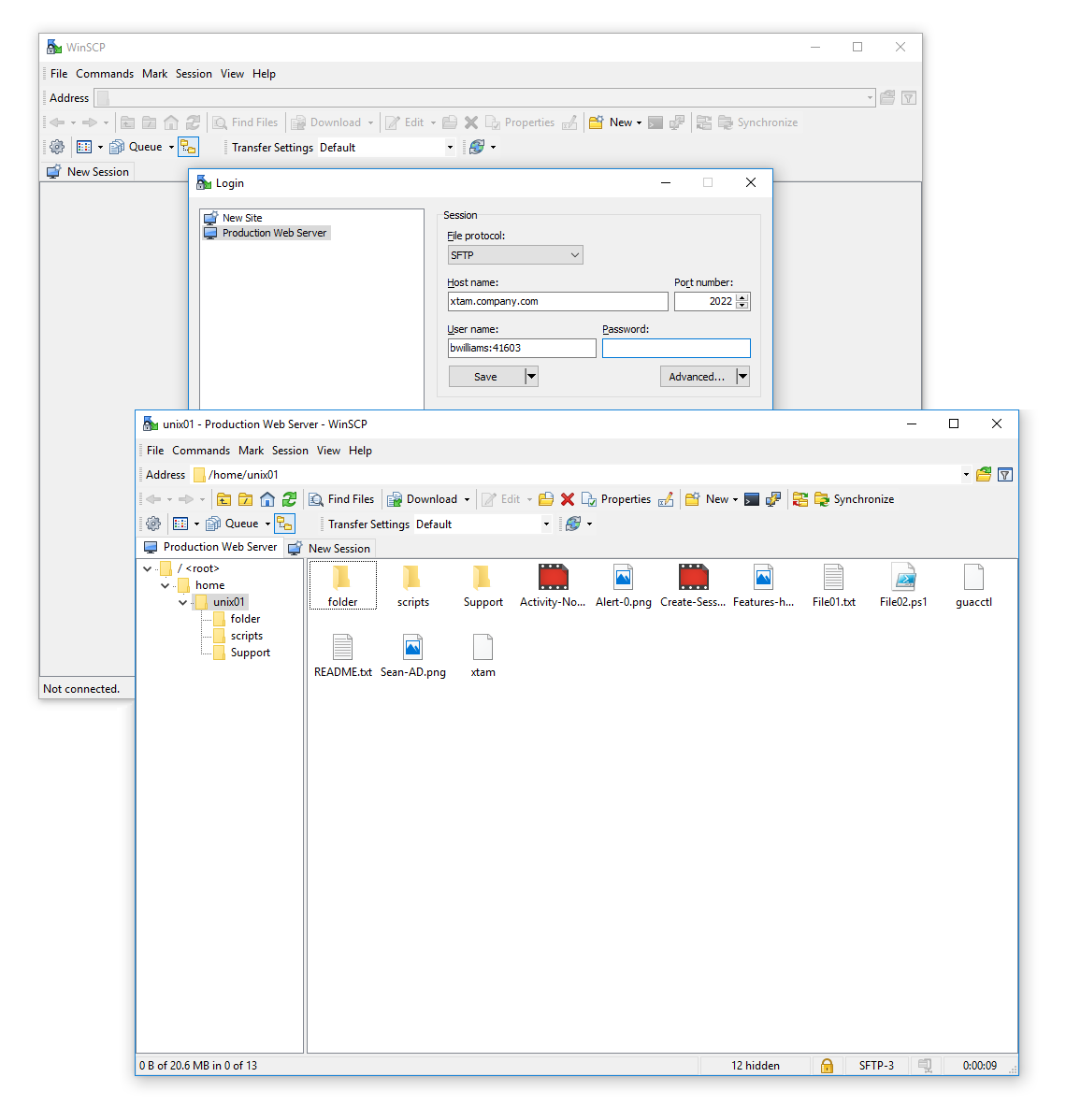This screenshot has width=1066, height=1120.
Task: Select Production Web Server in the site list
Action: [x=273, y=232]
